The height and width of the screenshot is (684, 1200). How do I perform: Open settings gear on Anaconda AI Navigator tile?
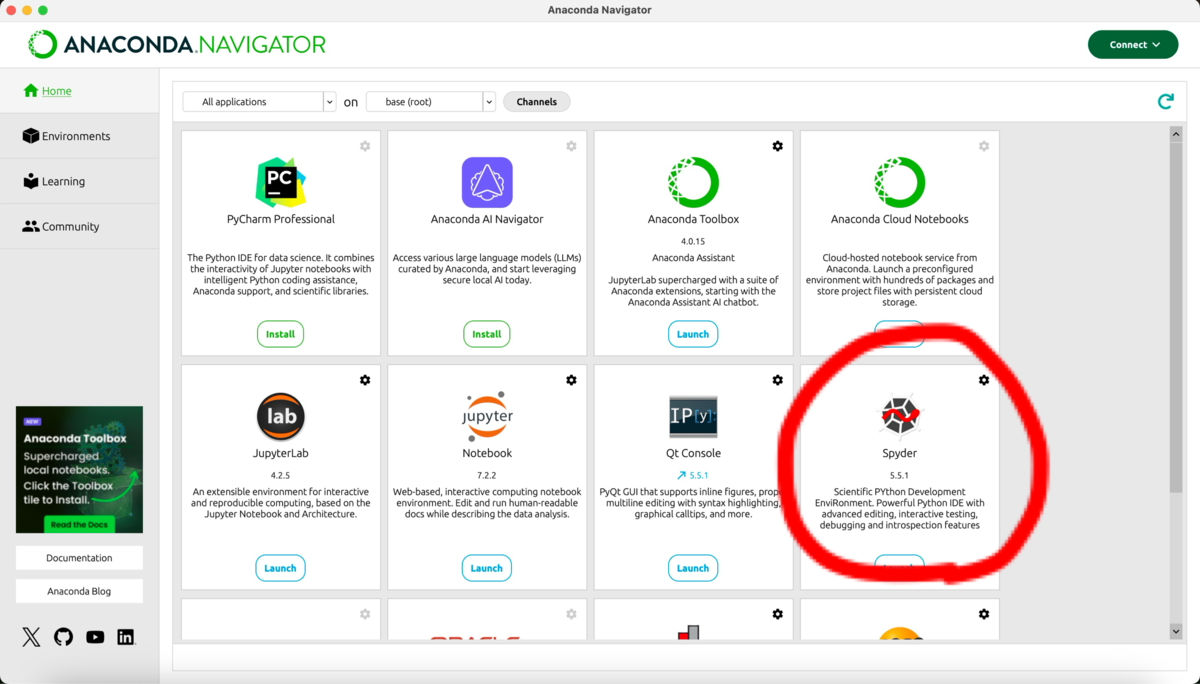pyautogui.click(x=571, y=146)
